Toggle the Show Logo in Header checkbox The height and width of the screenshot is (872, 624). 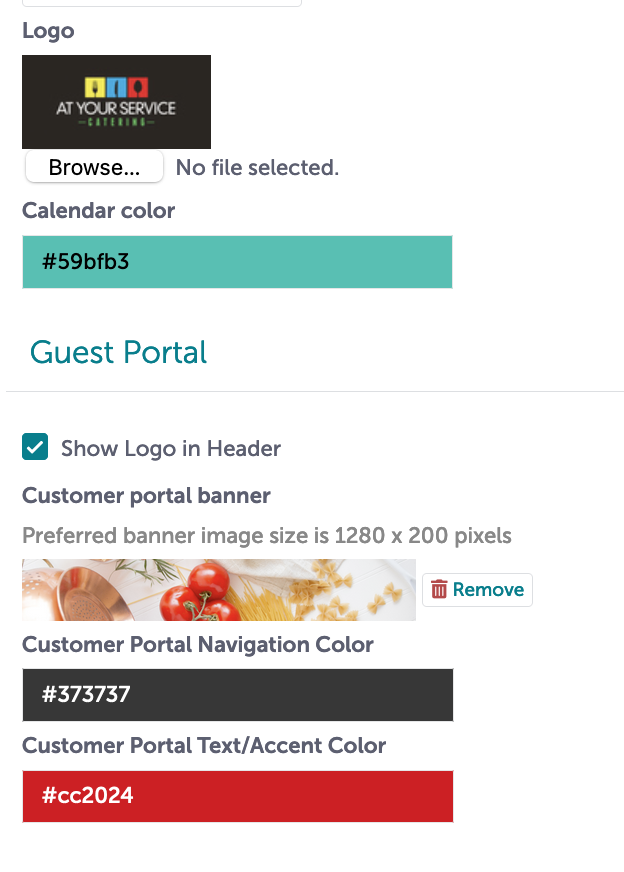(35, 447)
